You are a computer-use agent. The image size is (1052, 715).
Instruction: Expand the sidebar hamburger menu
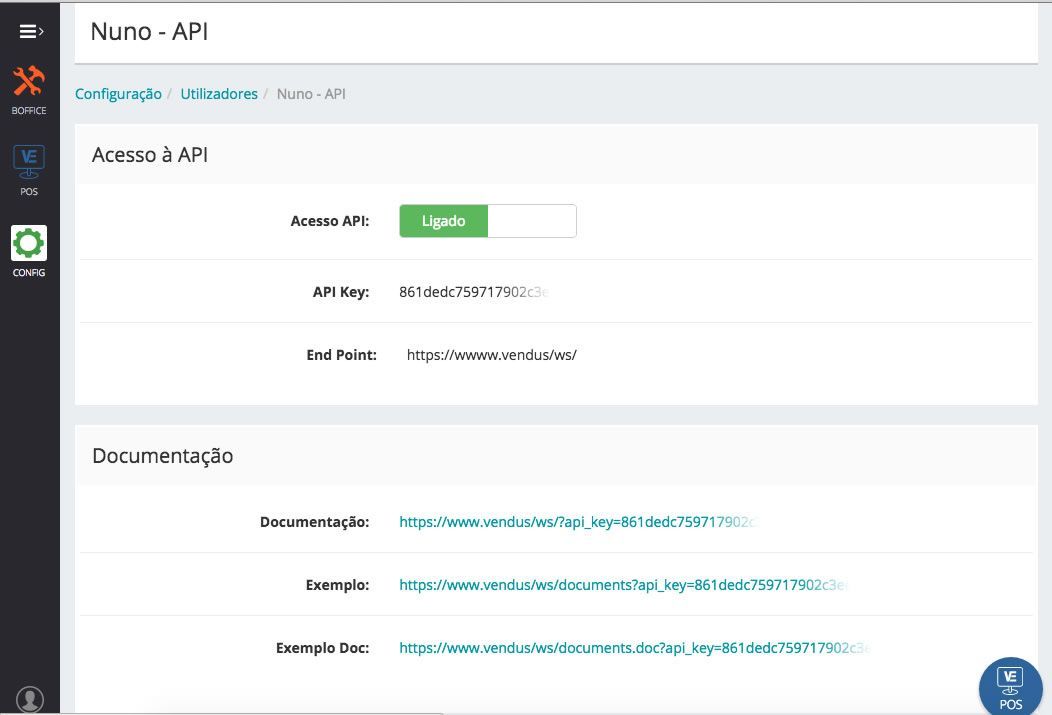[31, 31]
